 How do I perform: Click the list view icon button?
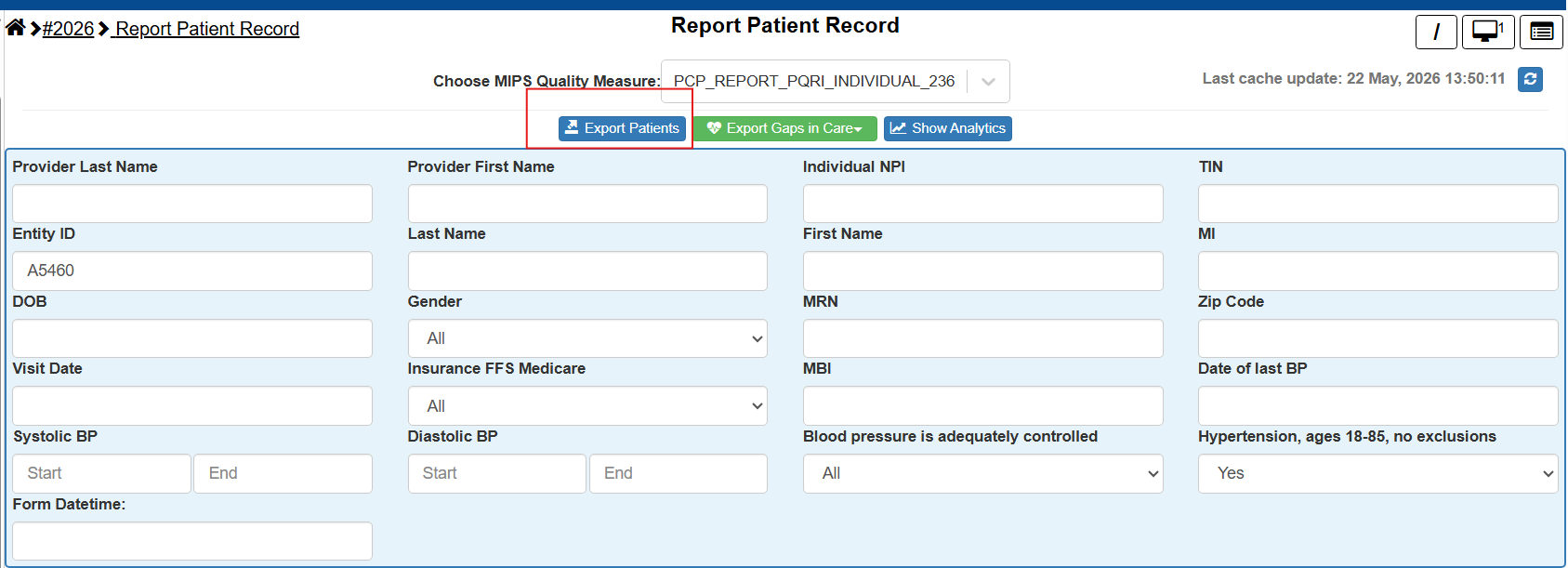tap(1541, 32)
